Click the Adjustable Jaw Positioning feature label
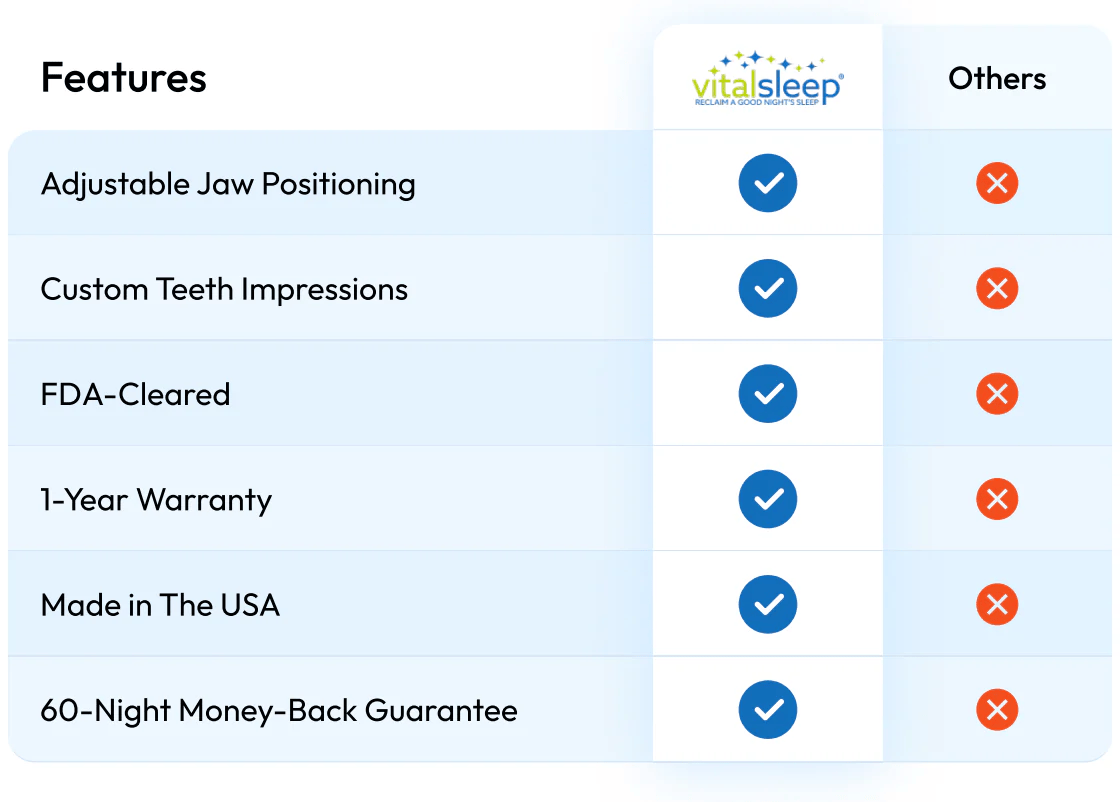The image size is (1120, 802). pyautogui.click(x=228, y=185)
